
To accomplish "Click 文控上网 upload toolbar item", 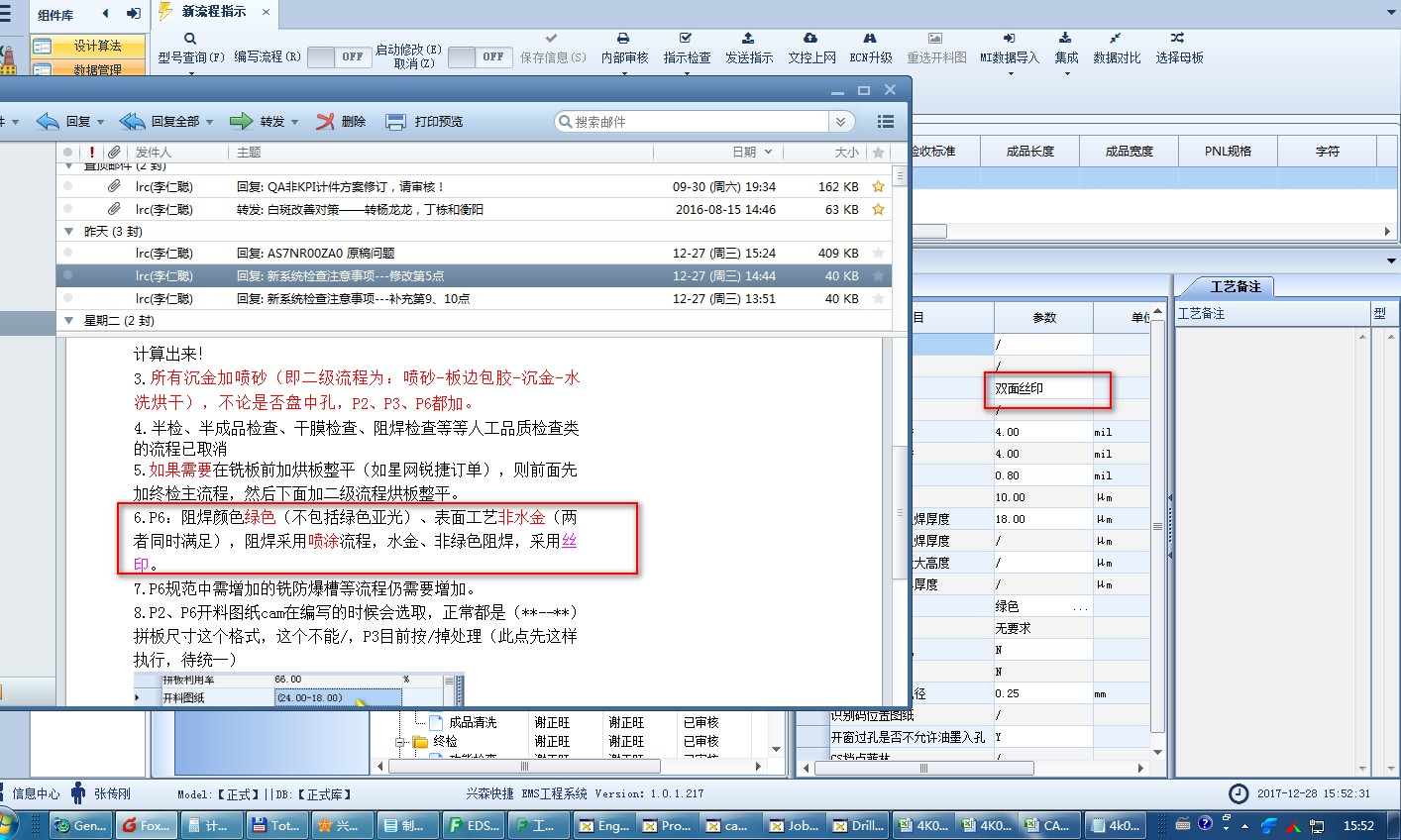I will click(x=811, y=49).
